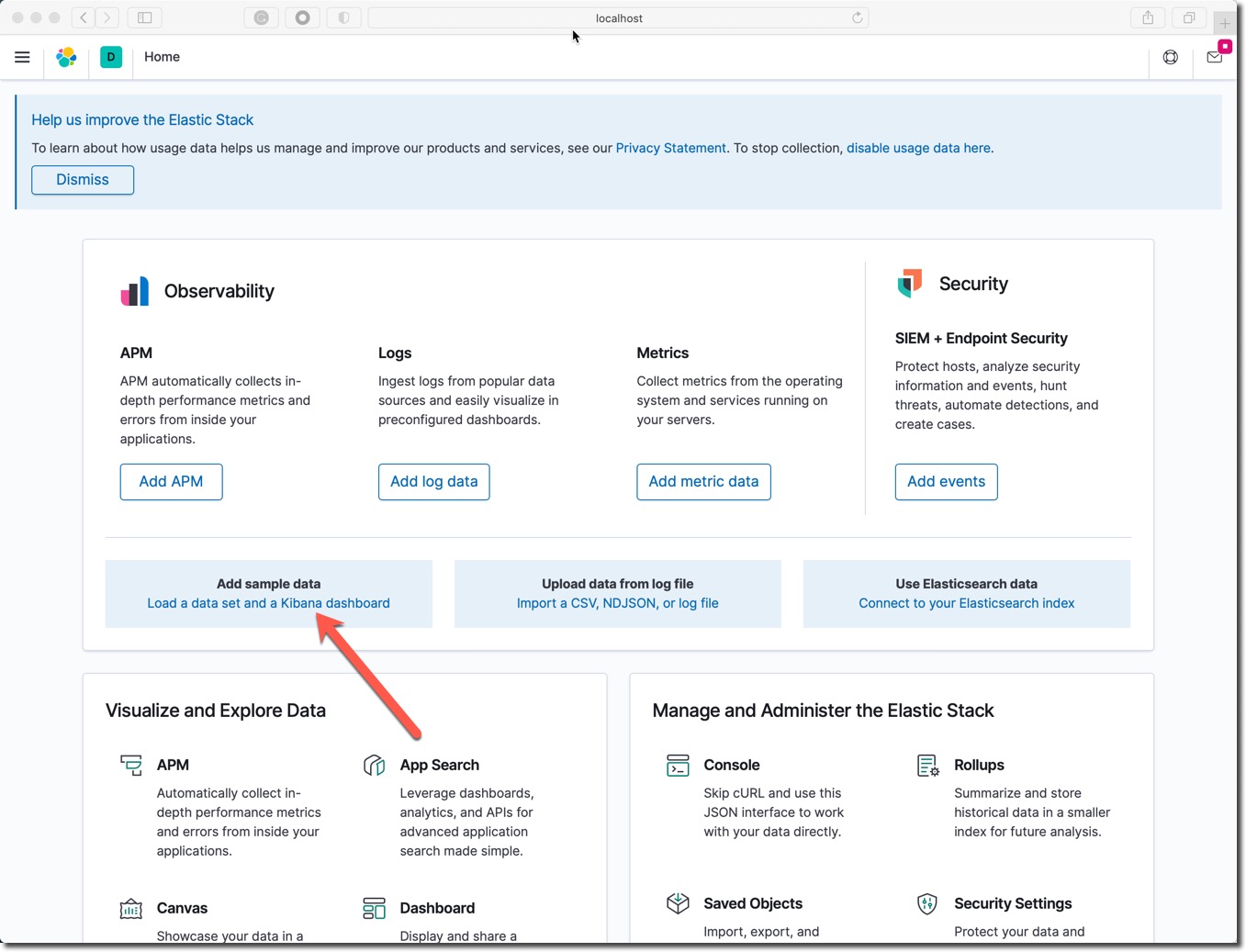Click the App Search icon
Viewport: 1246px width, 952px height.
tap(375, 765)
